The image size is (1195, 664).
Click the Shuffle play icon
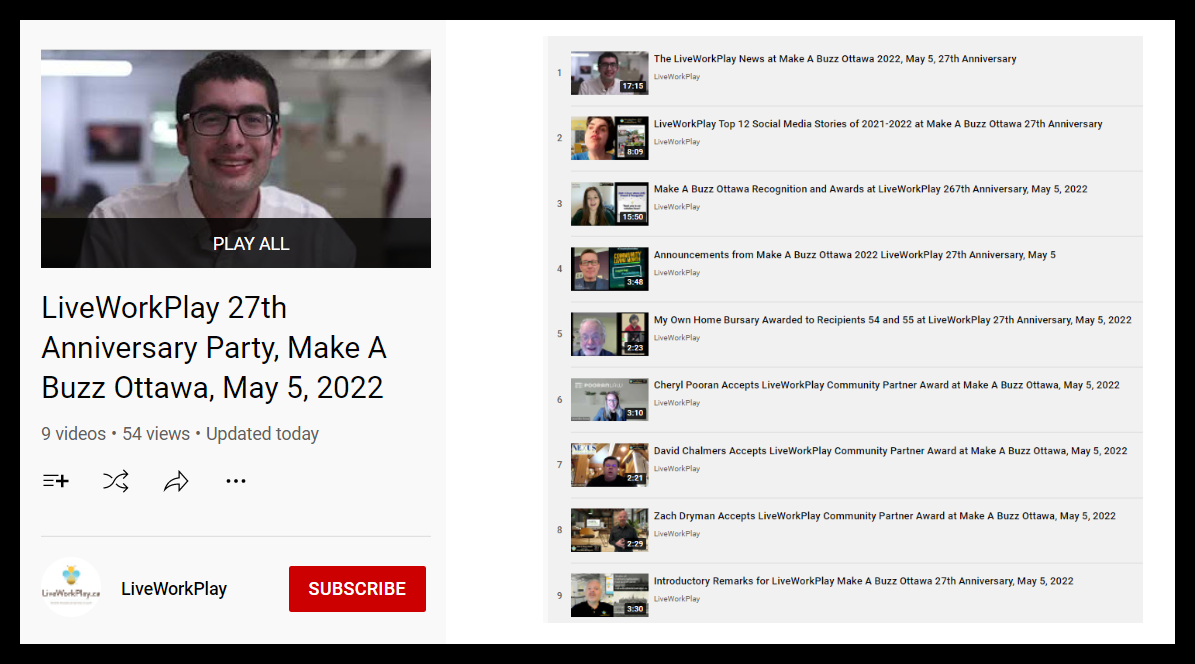click(116, 481)
